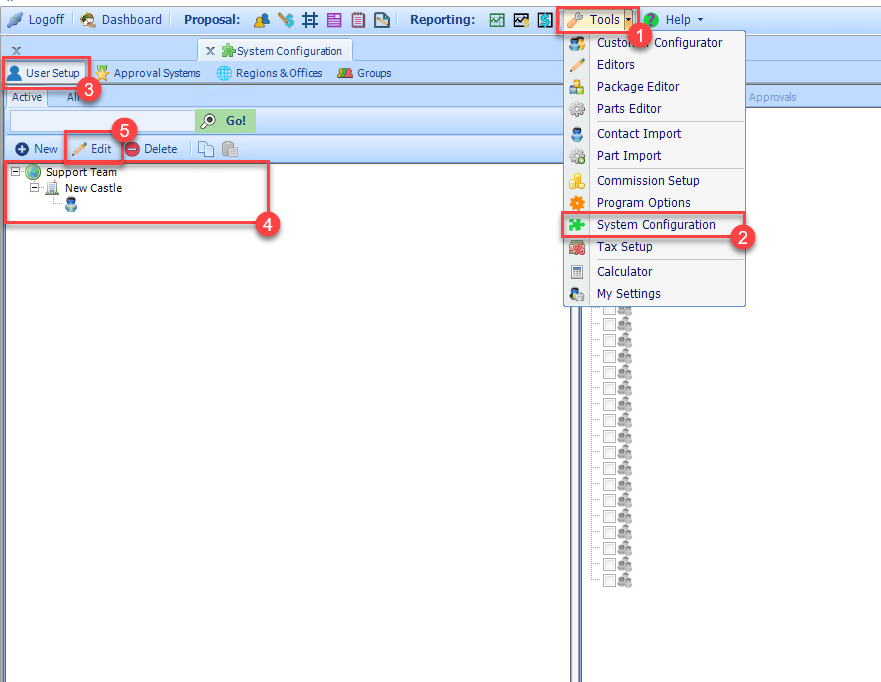The width and height of the screenshot is (881, 682).
Task: Click the Commission Setup coins icon
Action: tap(577, 181)
